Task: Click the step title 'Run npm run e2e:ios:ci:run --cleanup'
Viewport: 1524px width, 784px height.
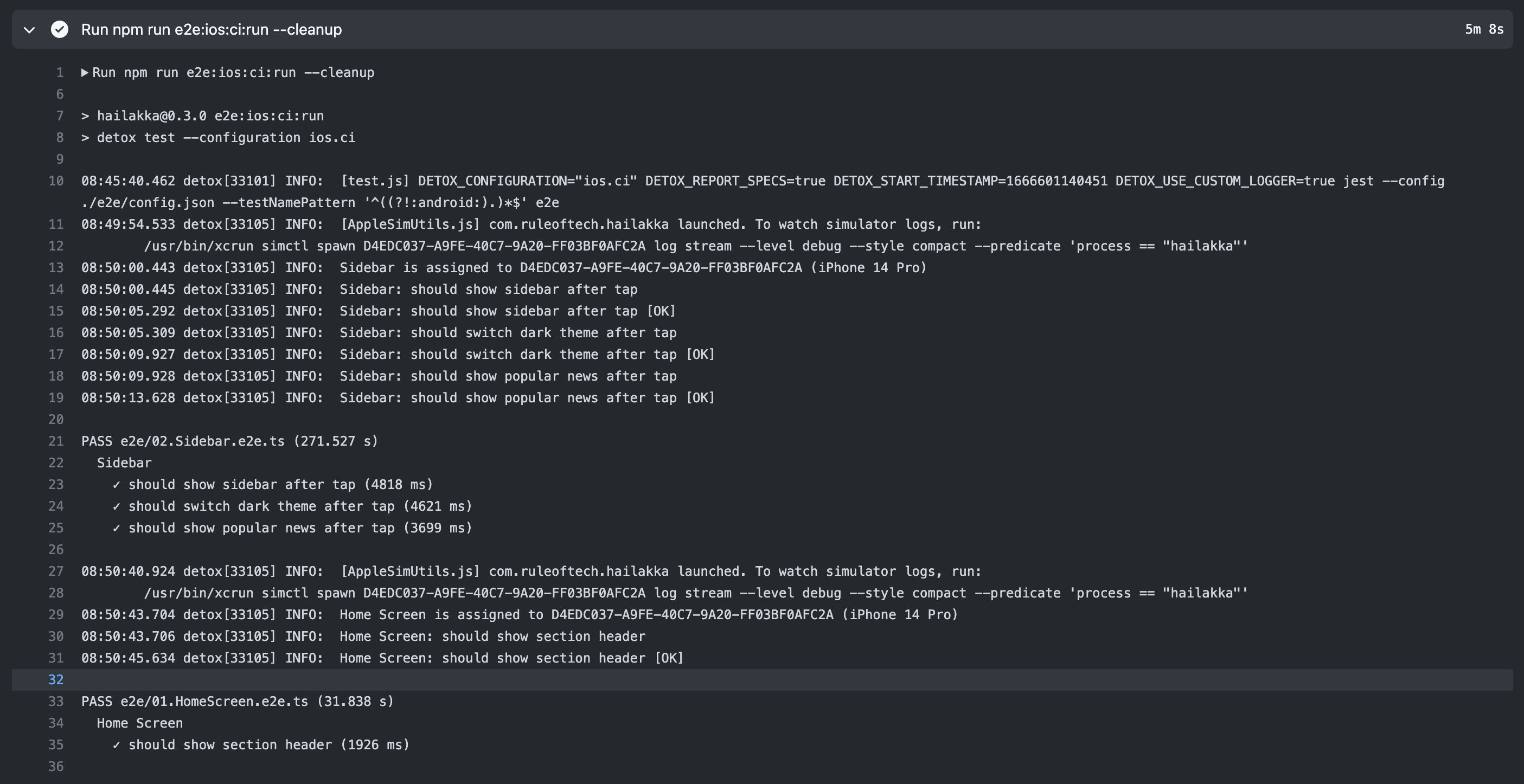Action: (211, 29)
